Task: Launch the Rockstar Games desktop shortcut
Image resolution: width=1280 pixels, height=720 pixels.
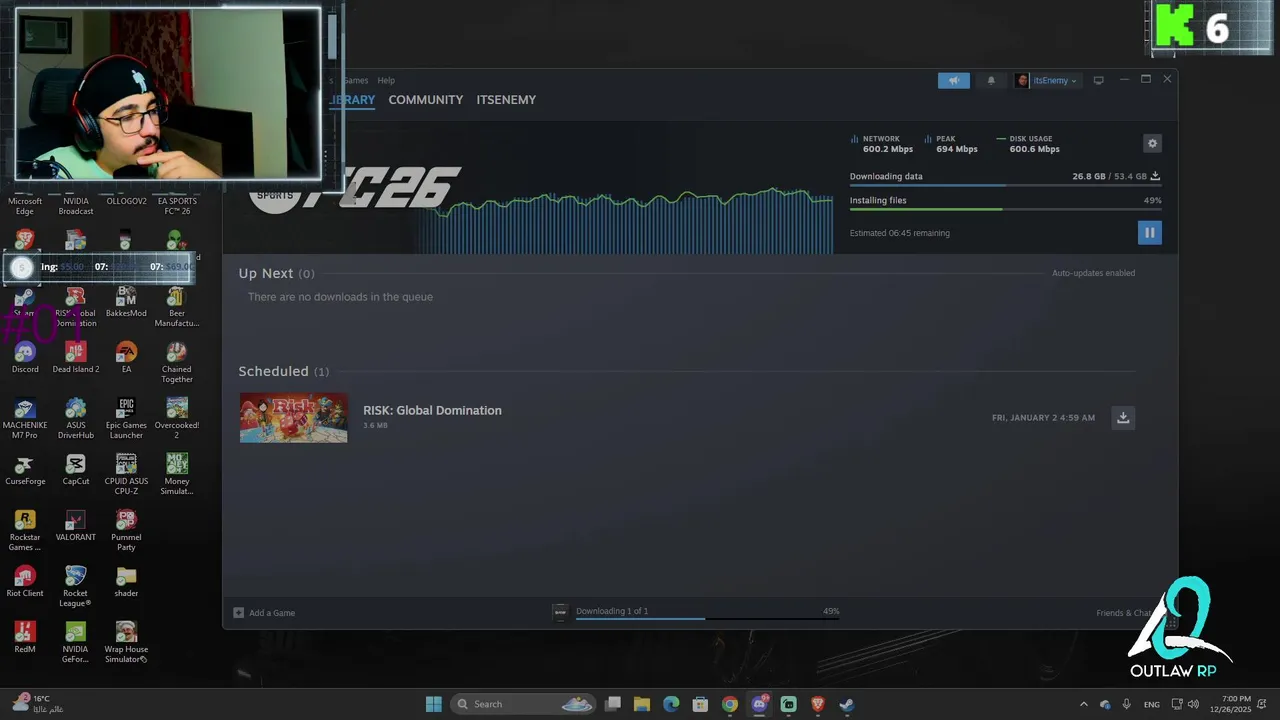Action: click(x=25, y=530)
